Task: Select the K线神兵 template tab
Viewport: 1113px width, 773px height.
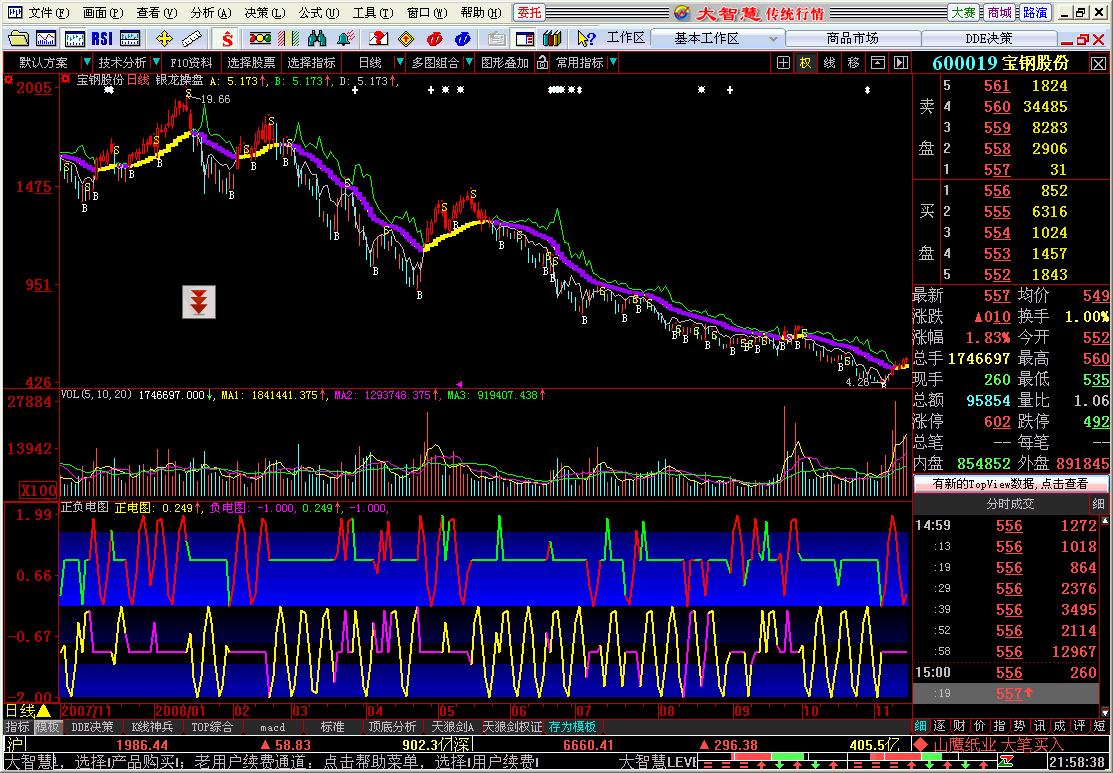Action: click(153, 727)
